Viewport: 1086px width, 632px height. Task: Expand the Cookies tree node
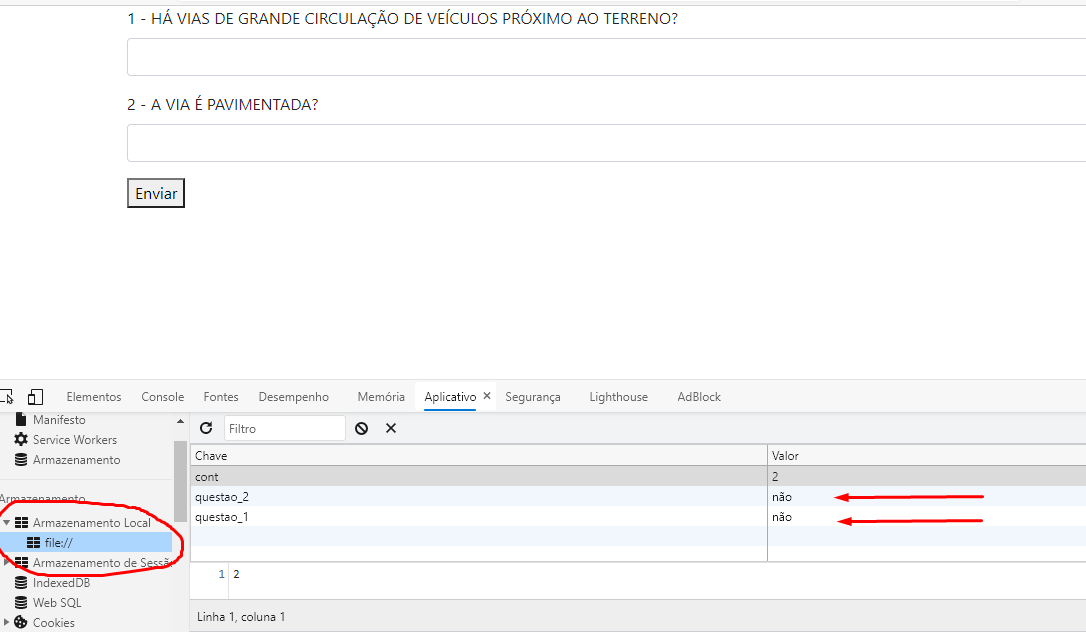[6, 622]
